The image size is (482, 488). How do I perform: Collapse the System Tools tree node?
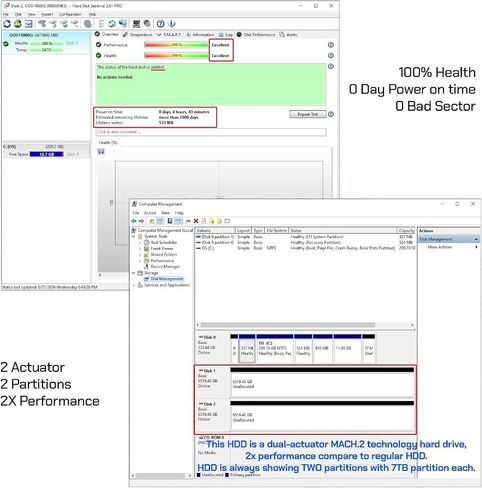pos(134,236)
